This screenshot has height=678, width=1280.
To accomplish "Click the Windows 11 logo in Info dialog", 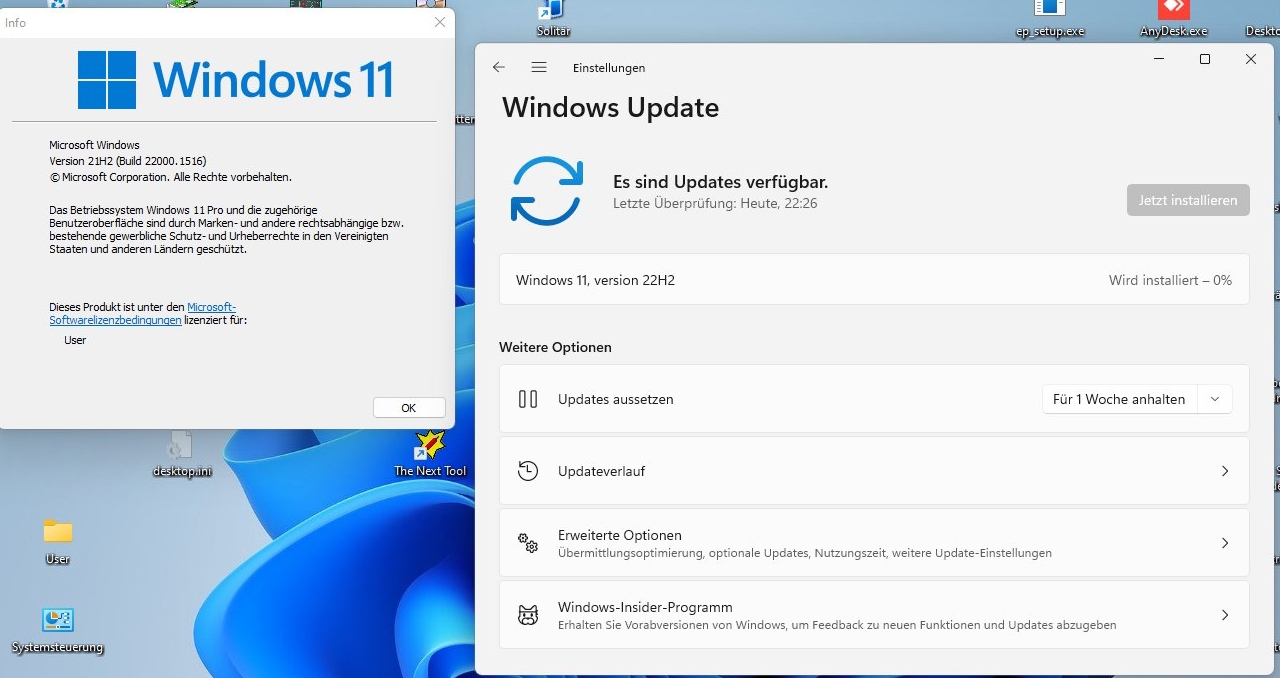I will tap(236, 80).
